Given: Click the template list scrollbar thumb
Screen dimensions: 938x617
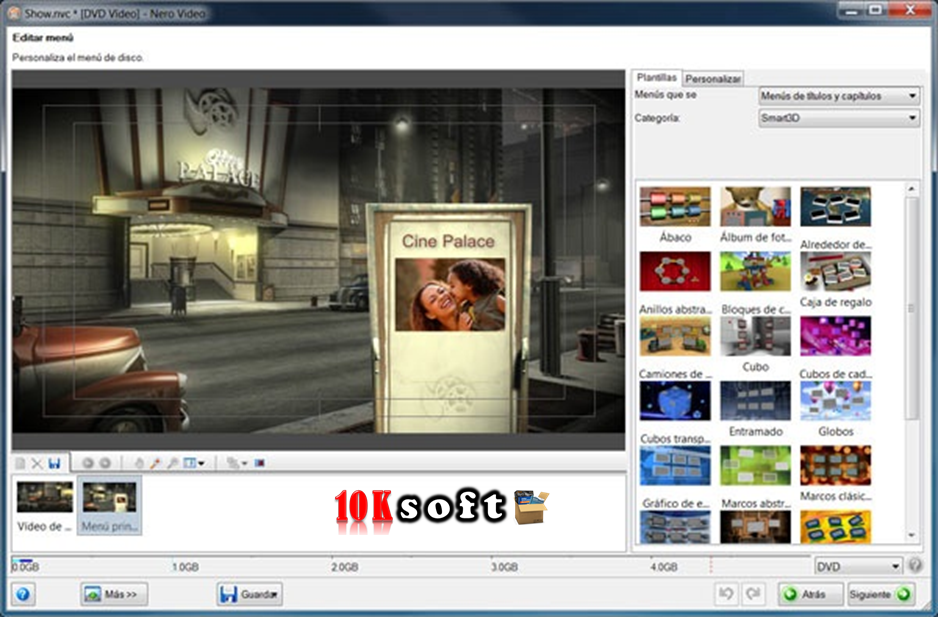Looking at the screenshot, I should (x=911, y=308).
